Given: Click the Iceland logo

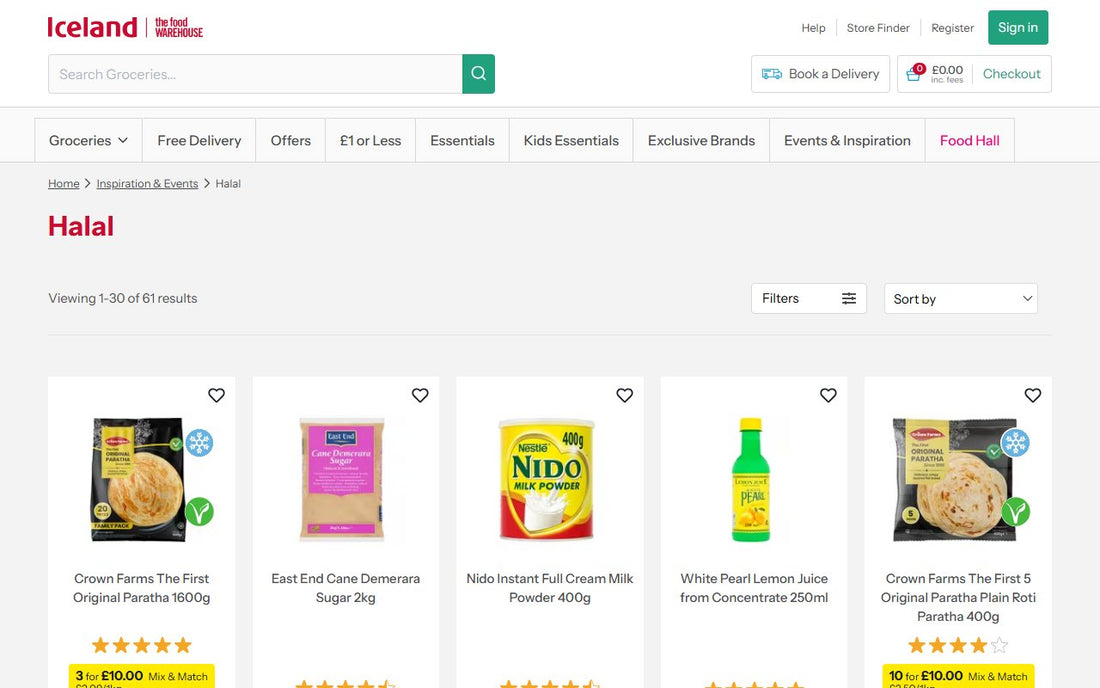Looking at the screenshot, I should 92,27.
